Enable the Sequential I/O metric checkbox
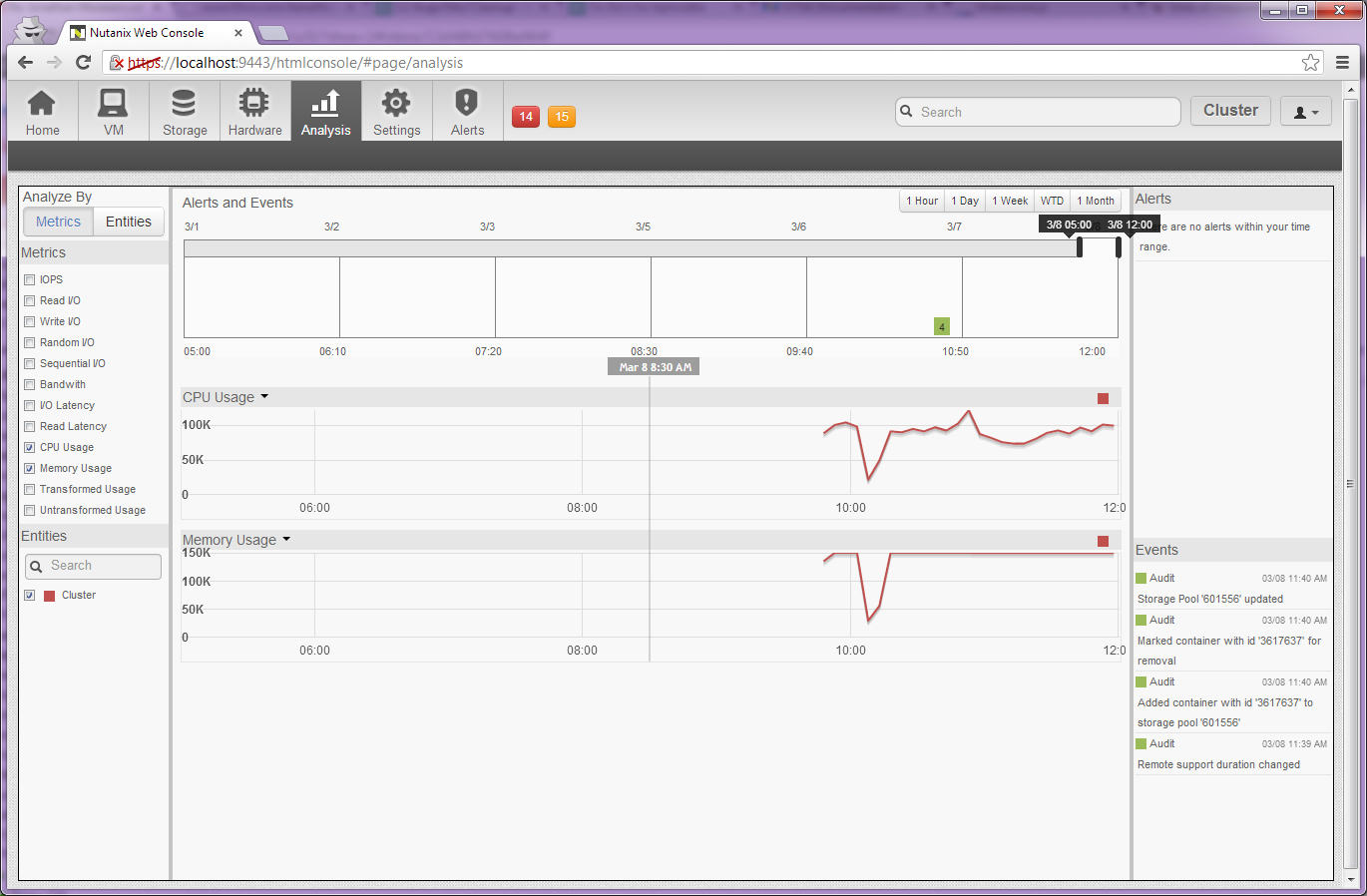The height and width of the screenshot is (896, 1367). (30, 364)
